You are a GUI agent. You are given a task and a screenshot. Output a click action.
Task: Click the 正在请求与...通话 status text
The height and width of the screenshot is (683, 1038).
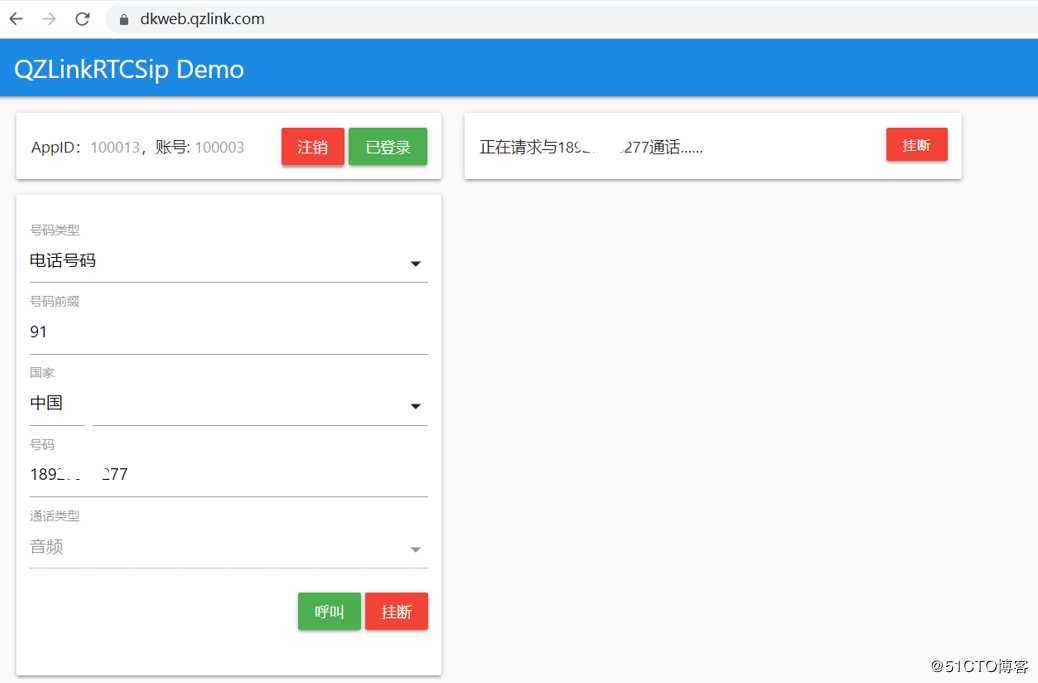click(x=591, y=147)
